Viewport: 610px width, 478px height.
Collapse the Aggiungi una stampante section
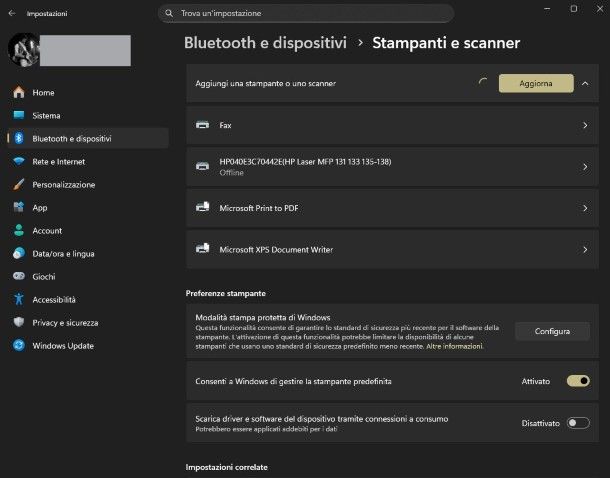pyautogui.click(x=584, y=83)
